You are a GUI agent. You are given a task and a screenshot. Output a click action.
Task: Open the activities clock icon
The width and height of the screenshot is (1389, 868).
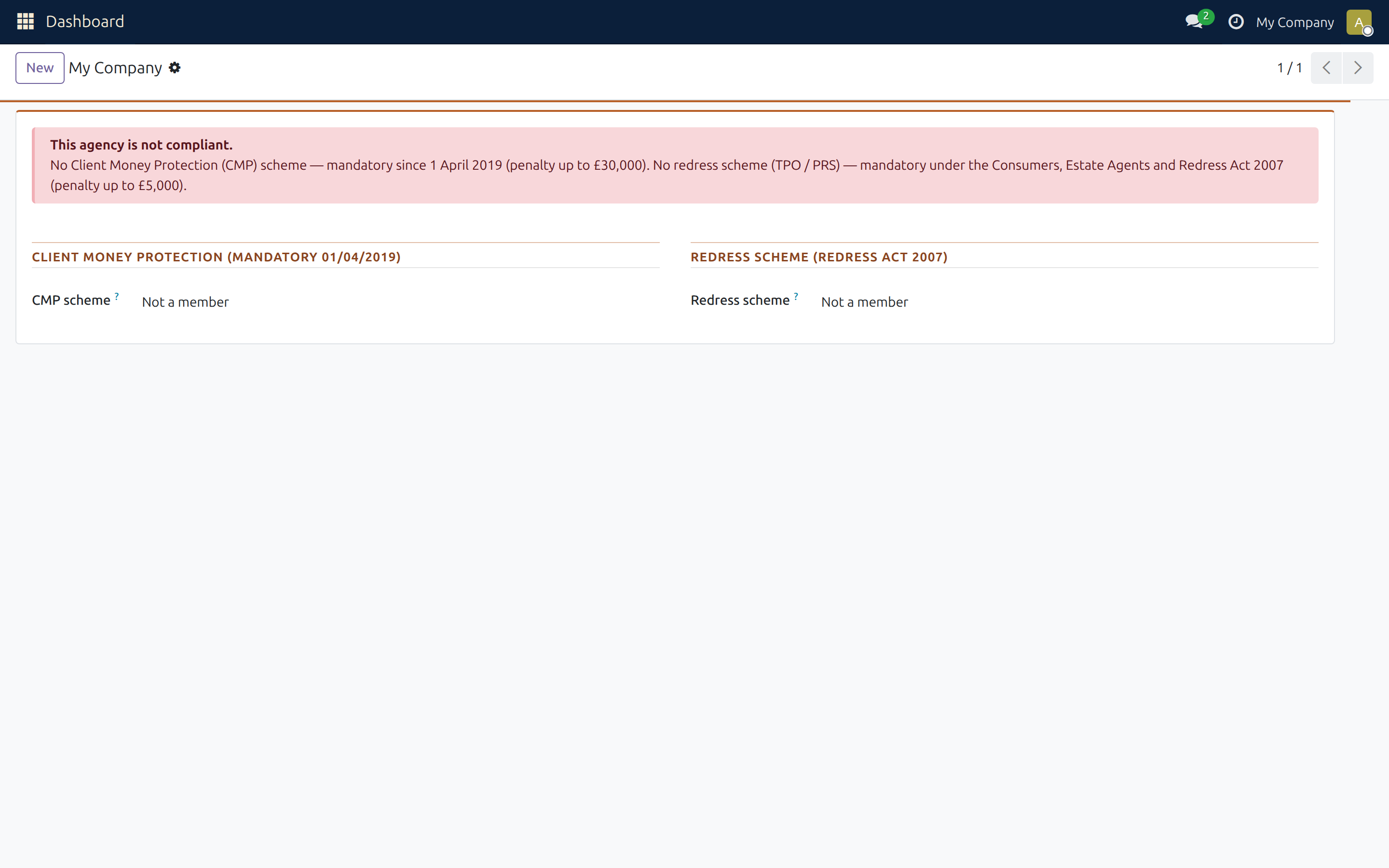(x=1235, y=22)
